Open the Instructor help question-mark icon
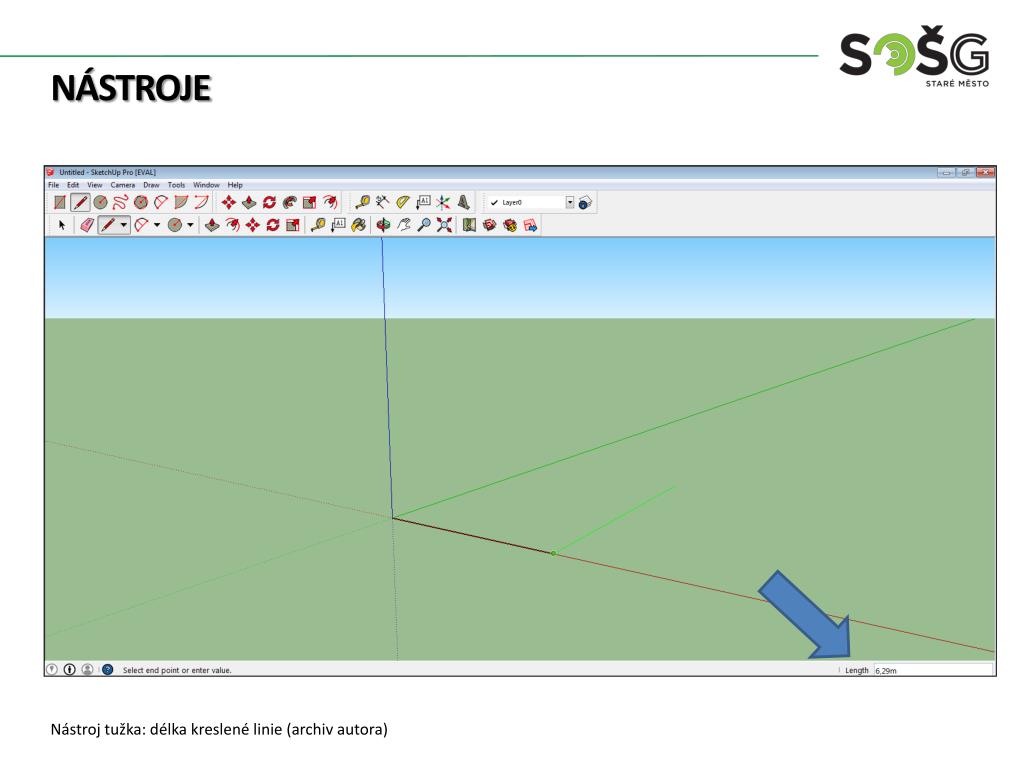This screenshot has height=768, width=1024. (x=108, y=669)
